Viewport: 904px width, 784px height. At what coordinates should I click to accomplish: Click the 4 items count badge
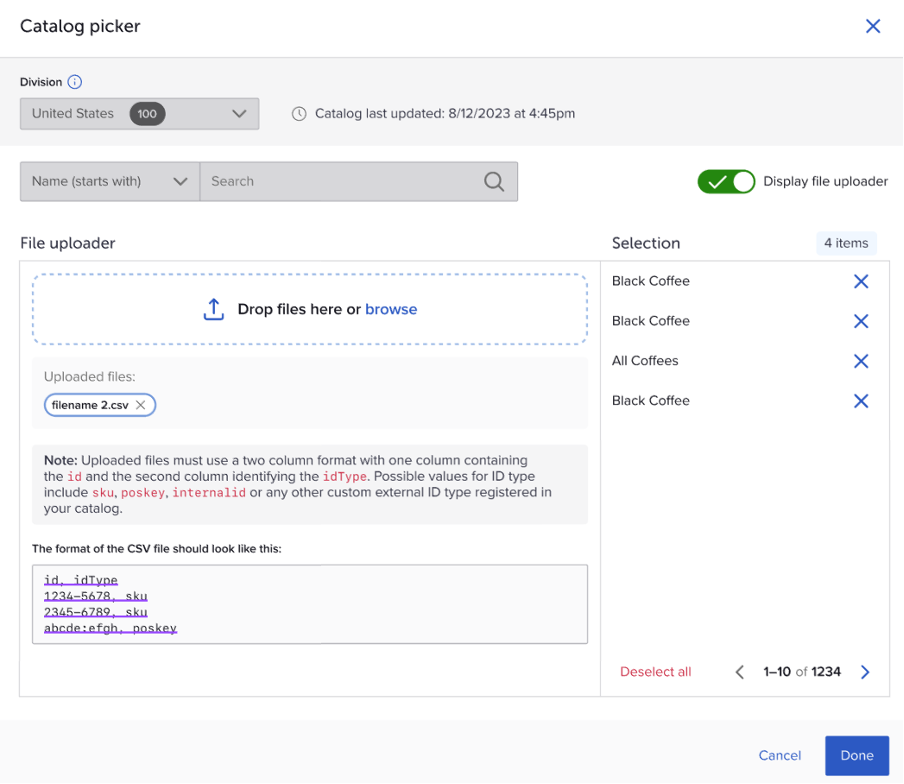(846, 243)
